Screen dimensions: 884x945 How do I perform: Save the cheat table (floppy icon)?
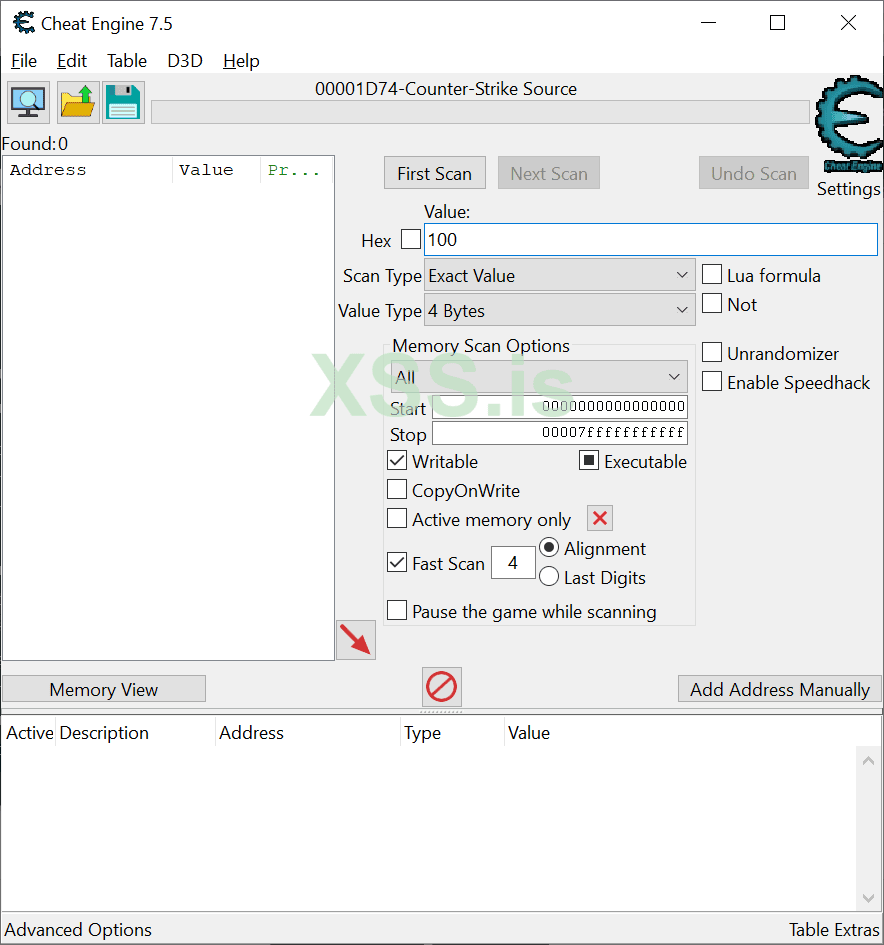click(x=124, y=102)
